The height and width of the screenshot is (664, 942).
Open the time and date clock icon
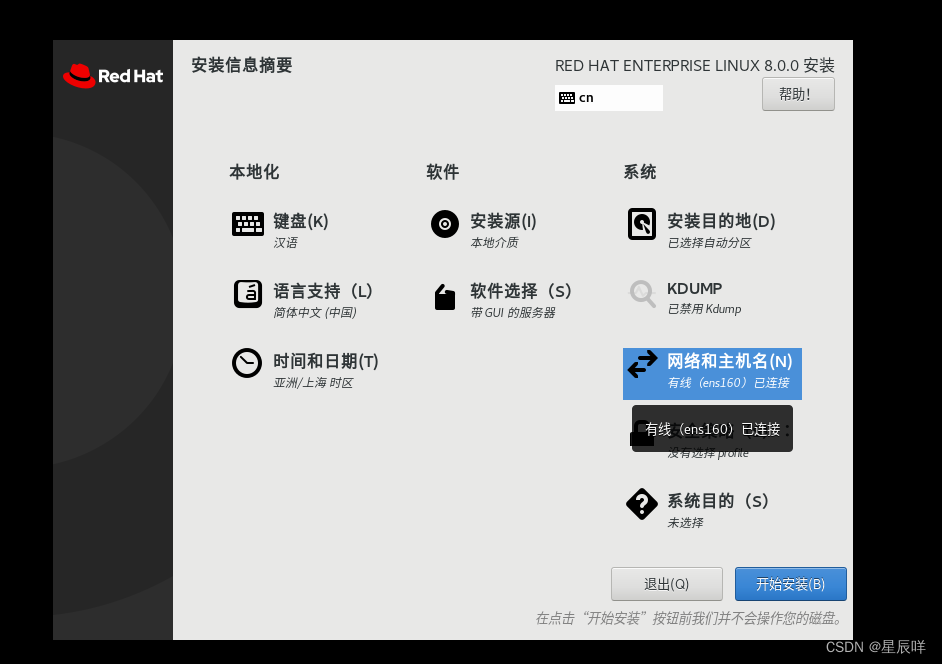pos(247,363)
